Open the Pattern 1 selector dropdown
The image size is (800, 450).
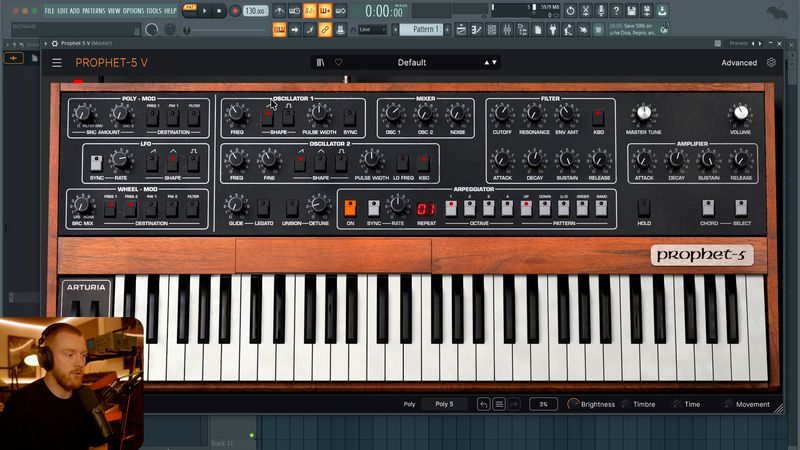(x=422, y=30)
